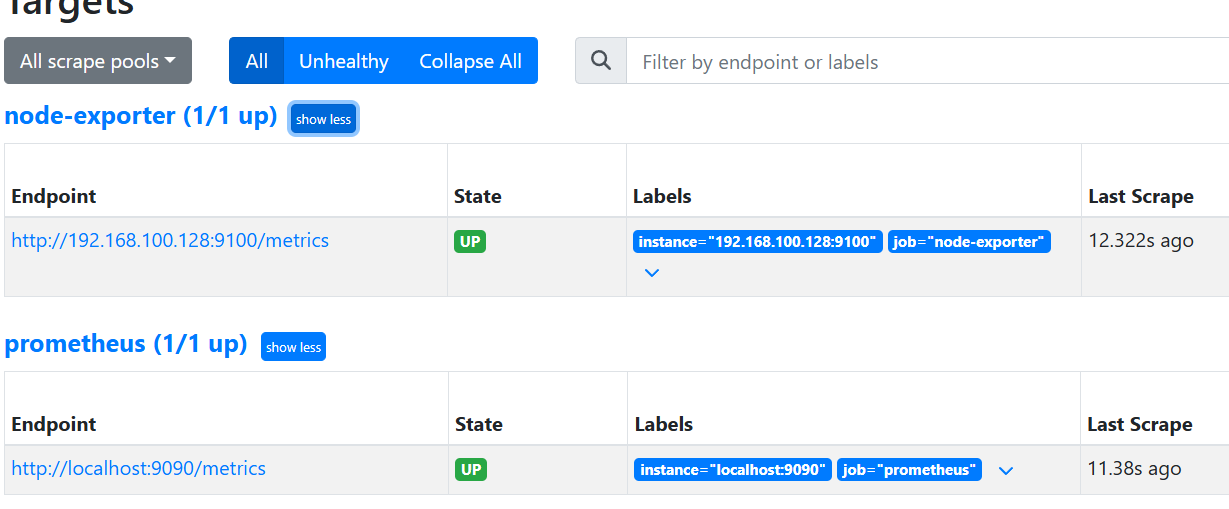The image size is (1229, 509).
Task: Show only Unhealthy targets
Action: click(x=344, y=61)
